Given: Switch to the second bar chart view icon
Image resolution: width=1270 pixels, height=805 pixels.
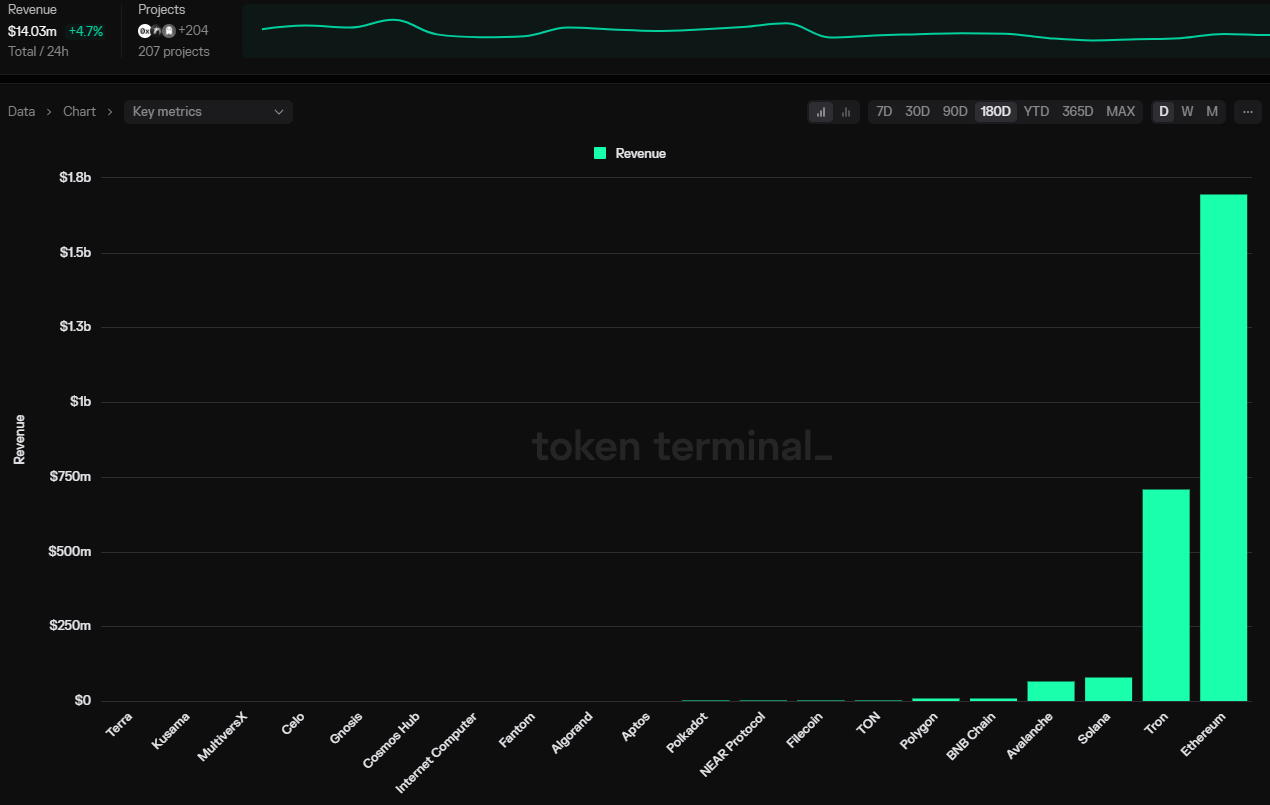Looking at the screenshot, I should click(846, 112).
